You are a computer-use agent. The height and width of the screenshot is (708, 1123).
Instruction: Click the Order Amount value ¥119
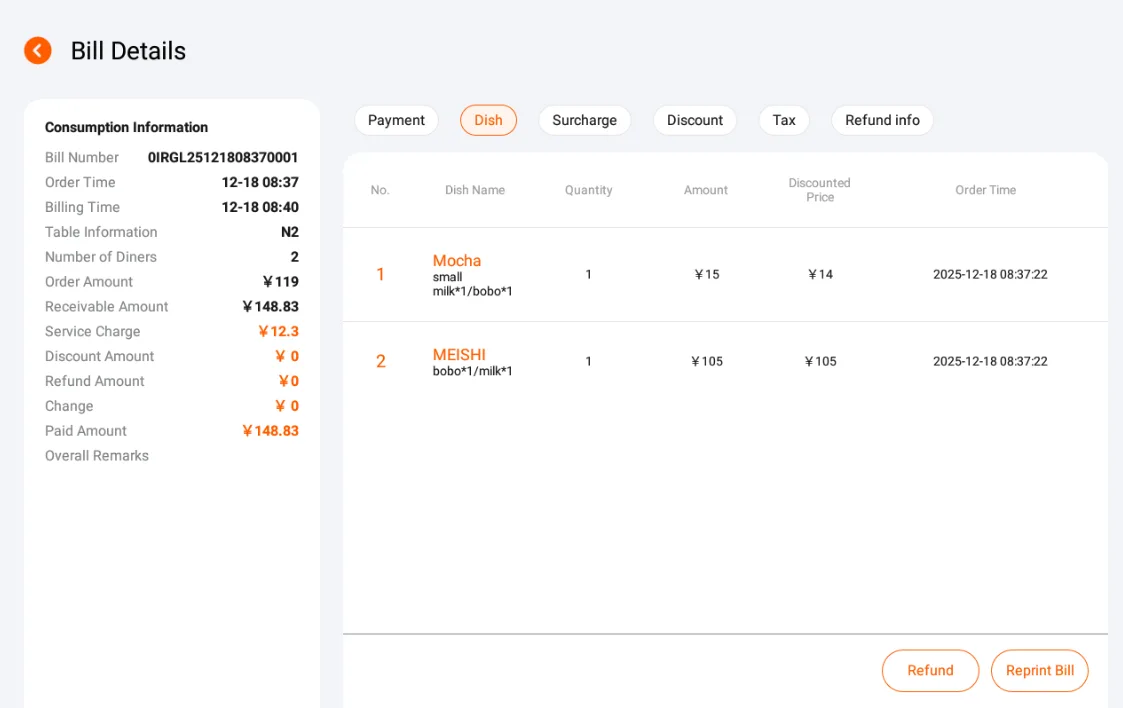(281, 281)
